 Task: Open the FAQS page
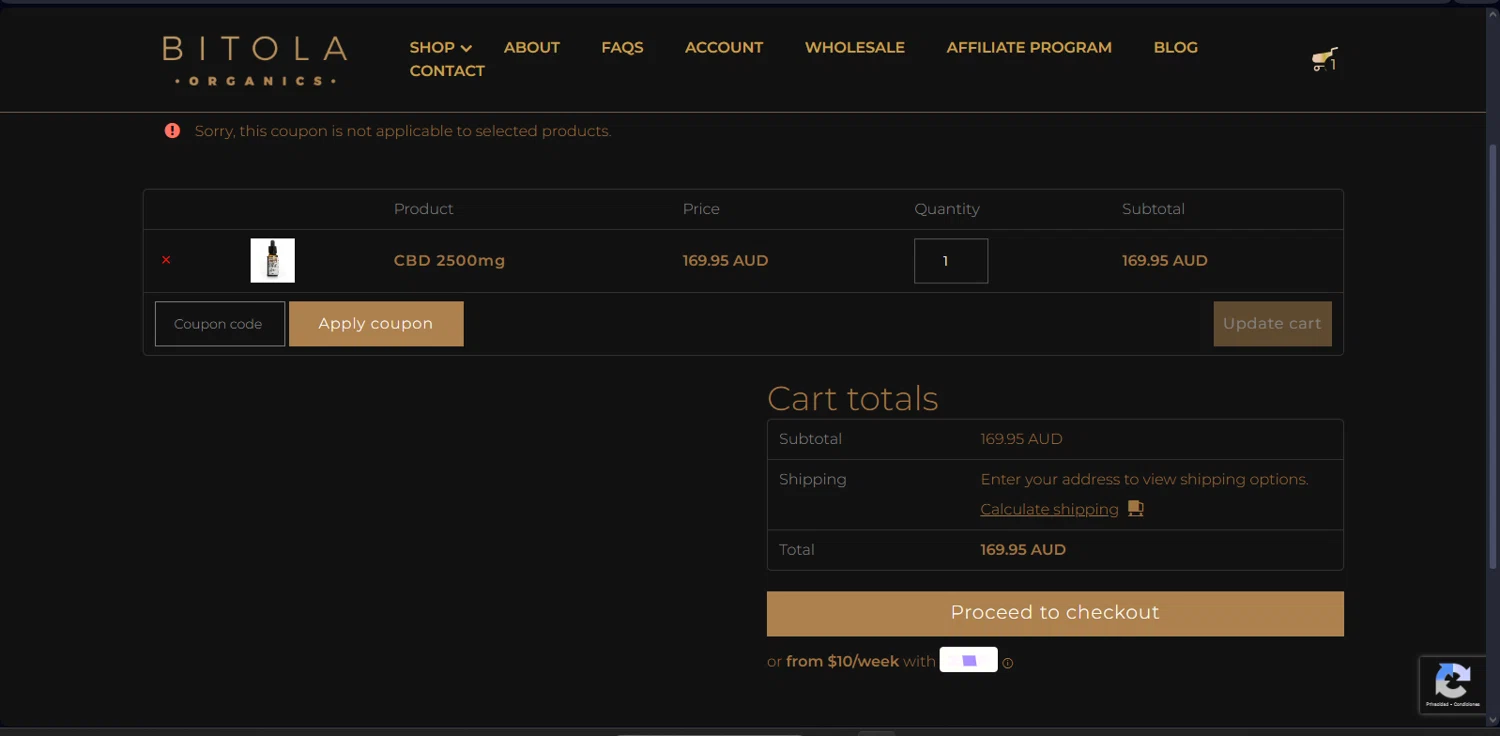pos(622,47)
